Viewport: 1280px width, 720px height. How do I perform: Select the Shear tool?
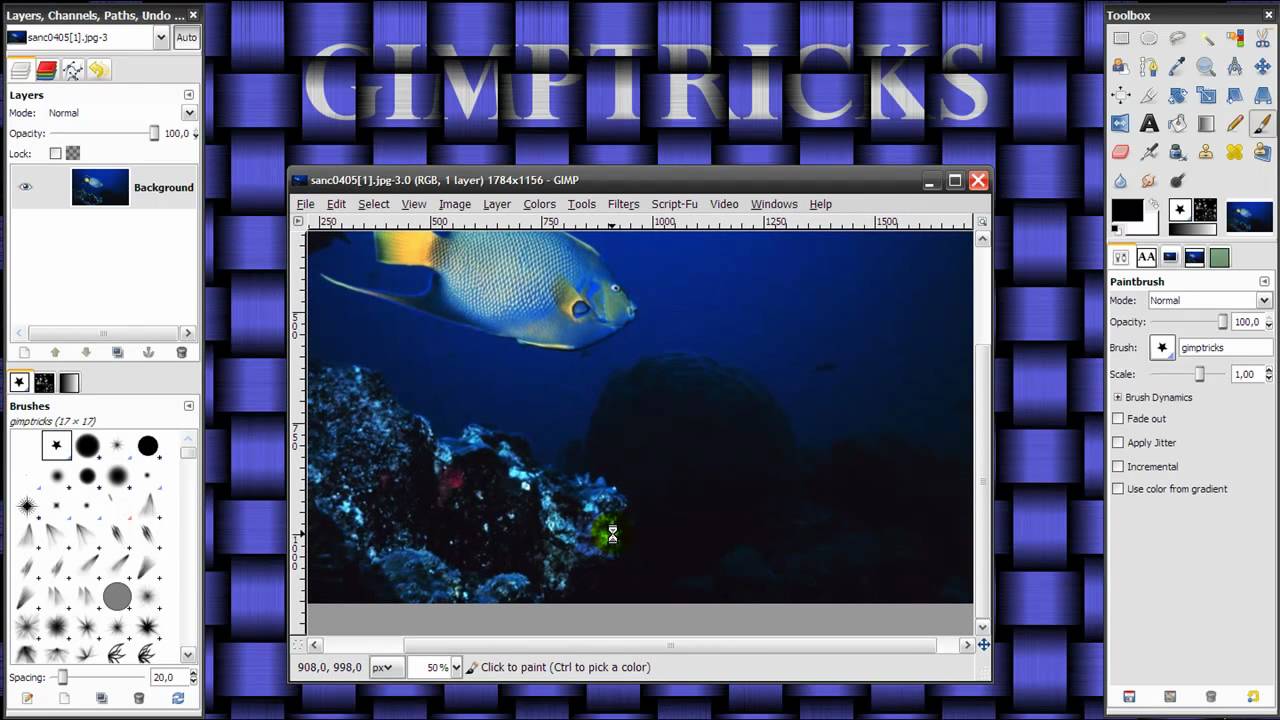click(x=1234, y=95)
